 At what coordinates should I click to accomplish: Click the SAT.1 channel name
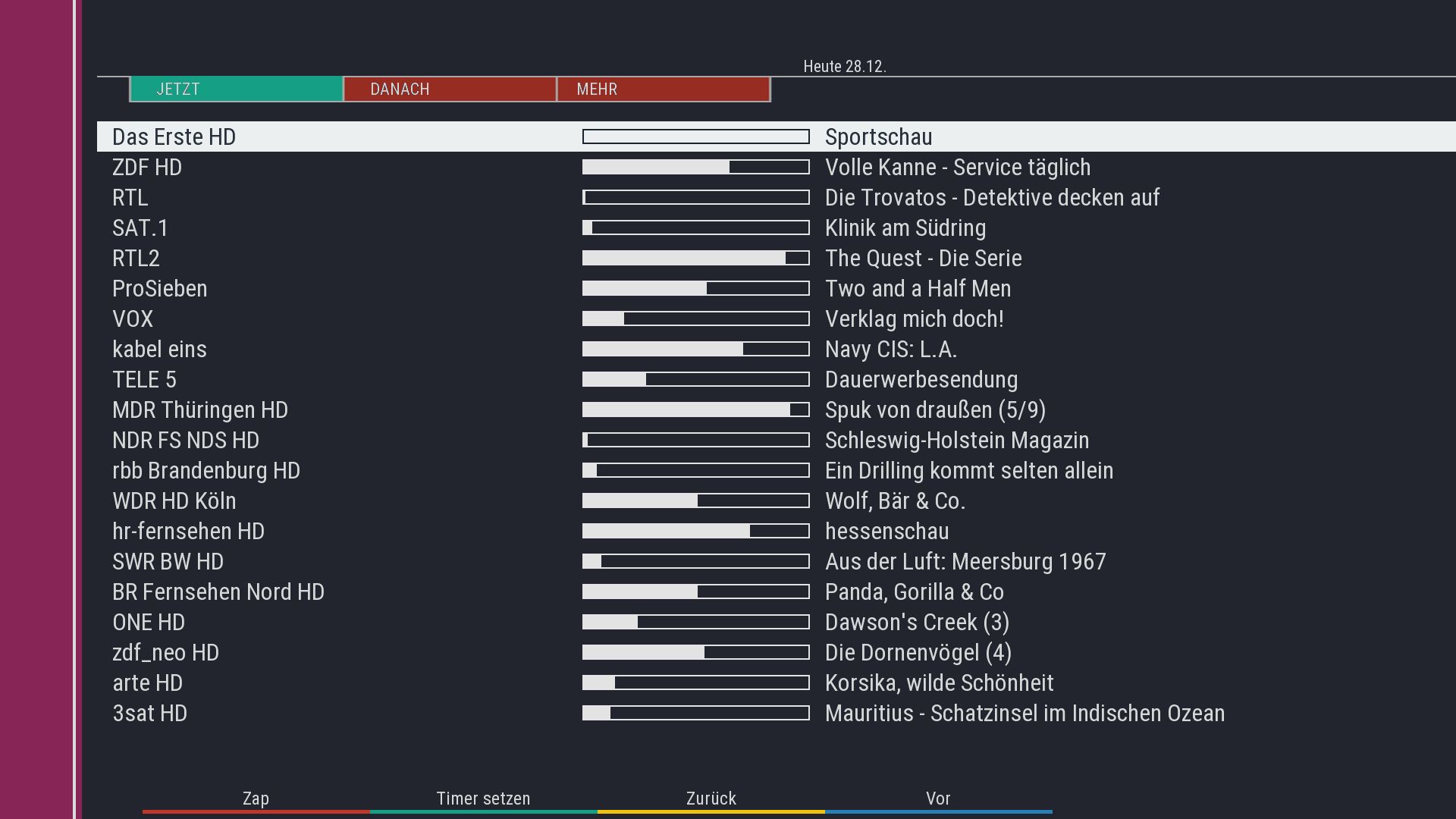140,228
